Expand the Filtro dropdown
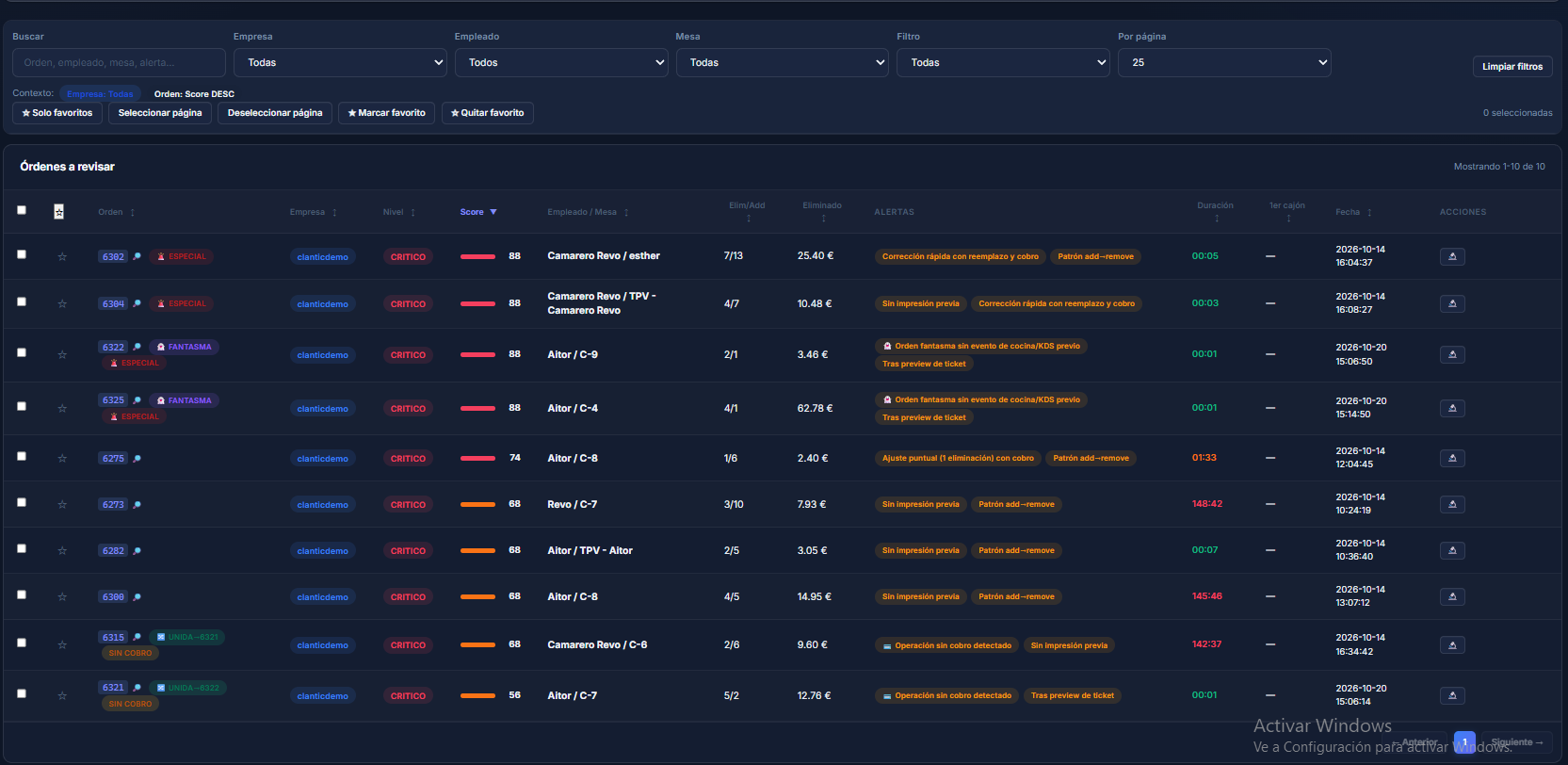 click(x=1003, y=62)
